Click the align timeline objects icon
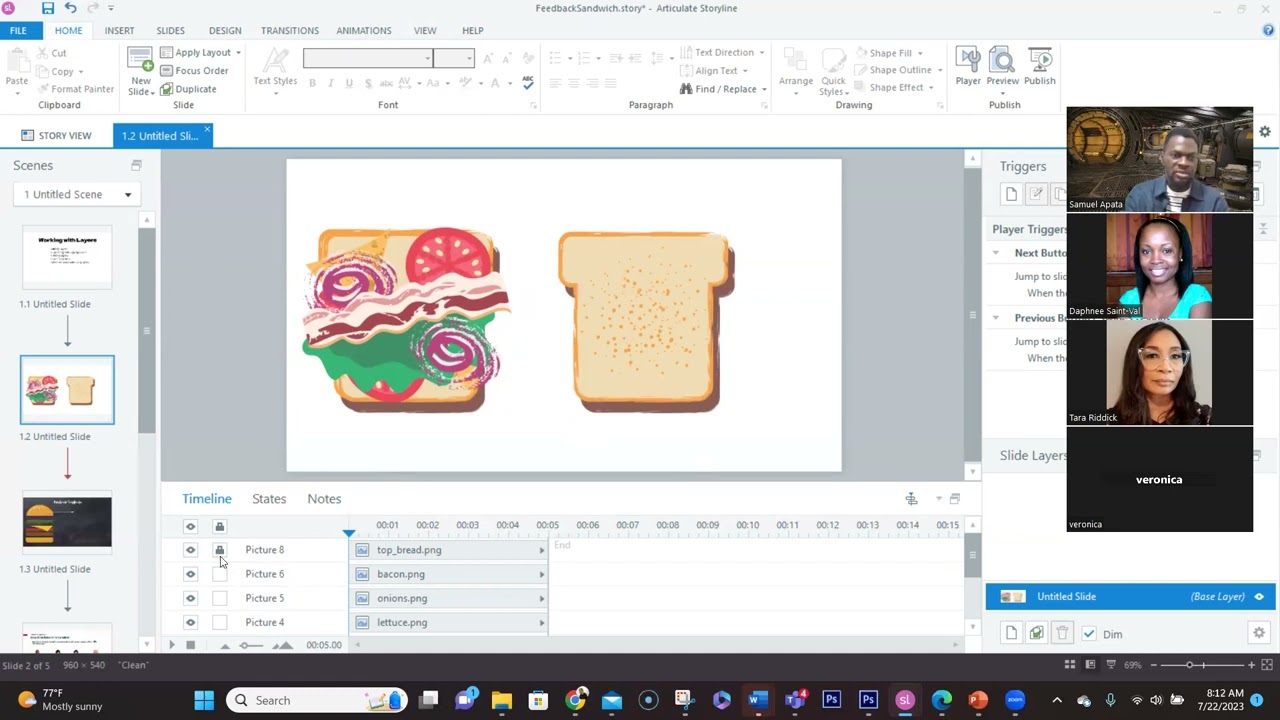1280x720 pixels. (911, 499)
